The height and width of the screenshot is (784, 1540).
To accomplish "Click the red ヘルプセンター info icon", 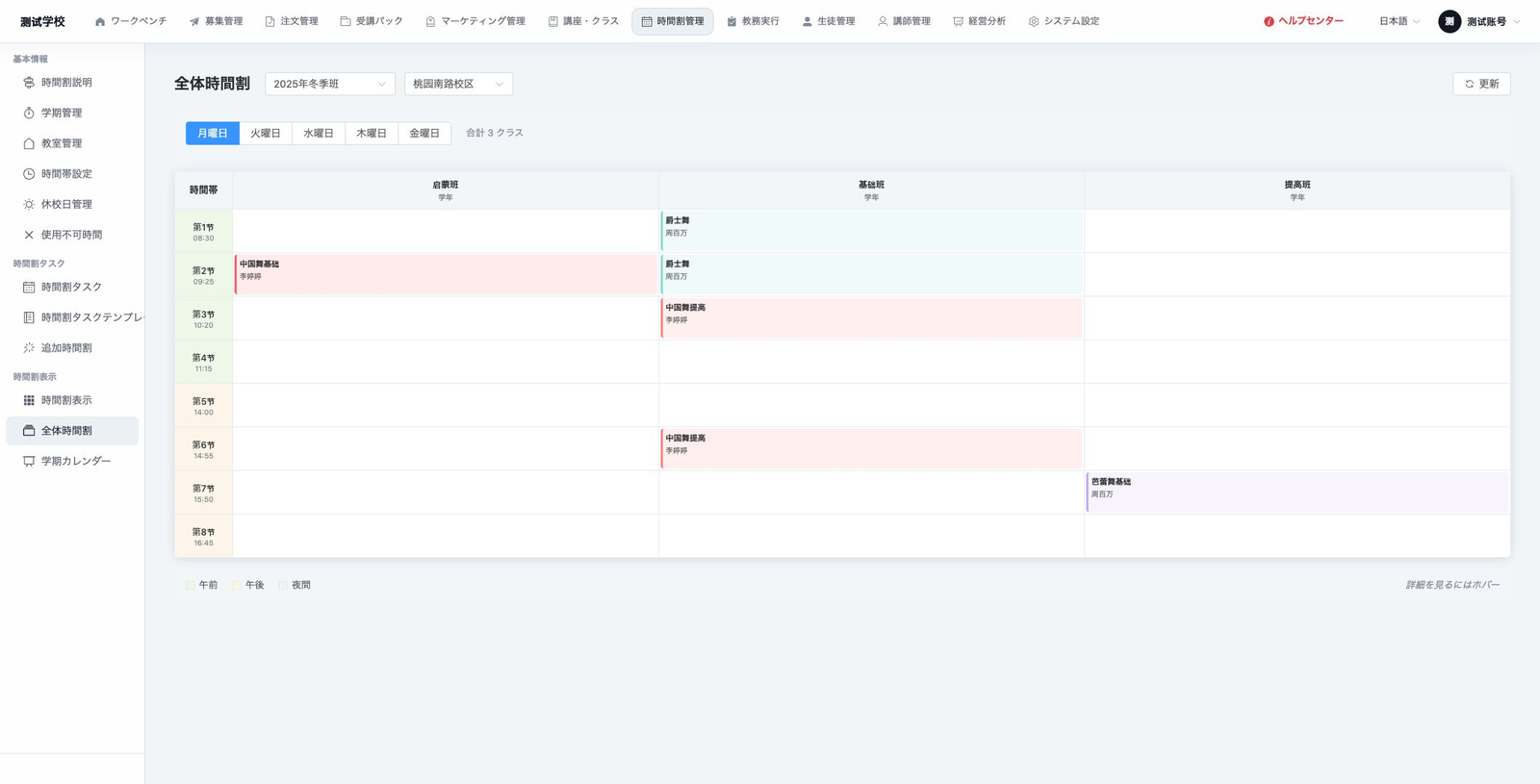I will [x=1269, y=21].
